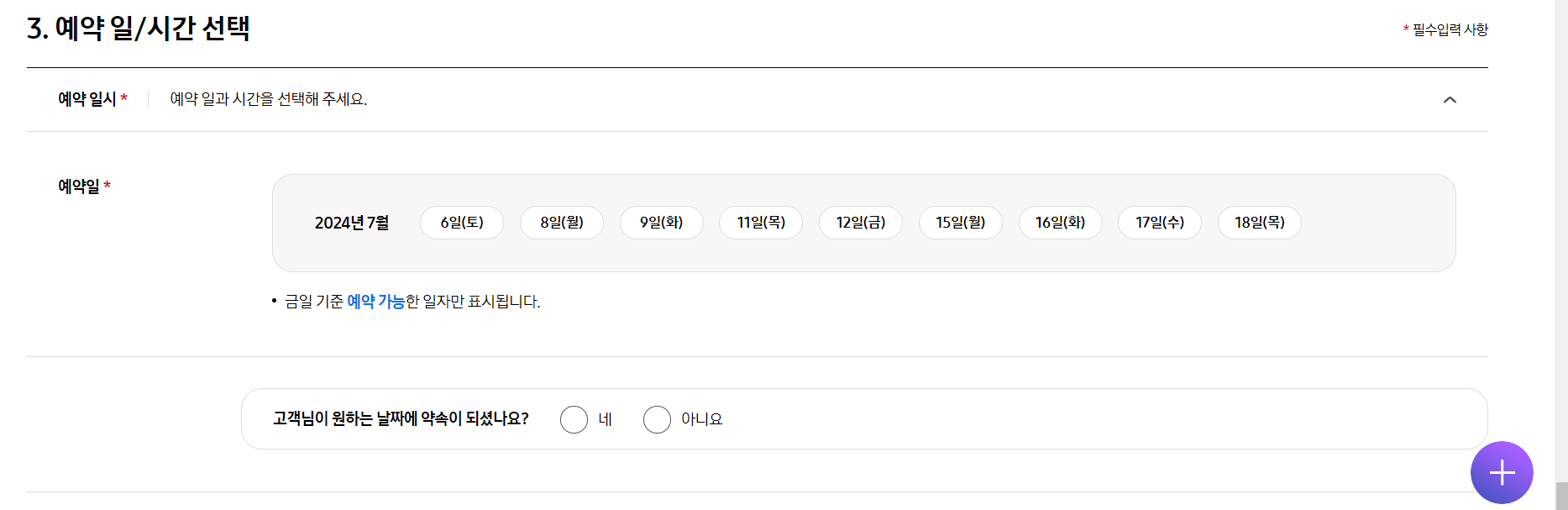This screenshot has height=510, width=1568.
Task: Click the 예약 가능 blue text
Action: (375, 302)
